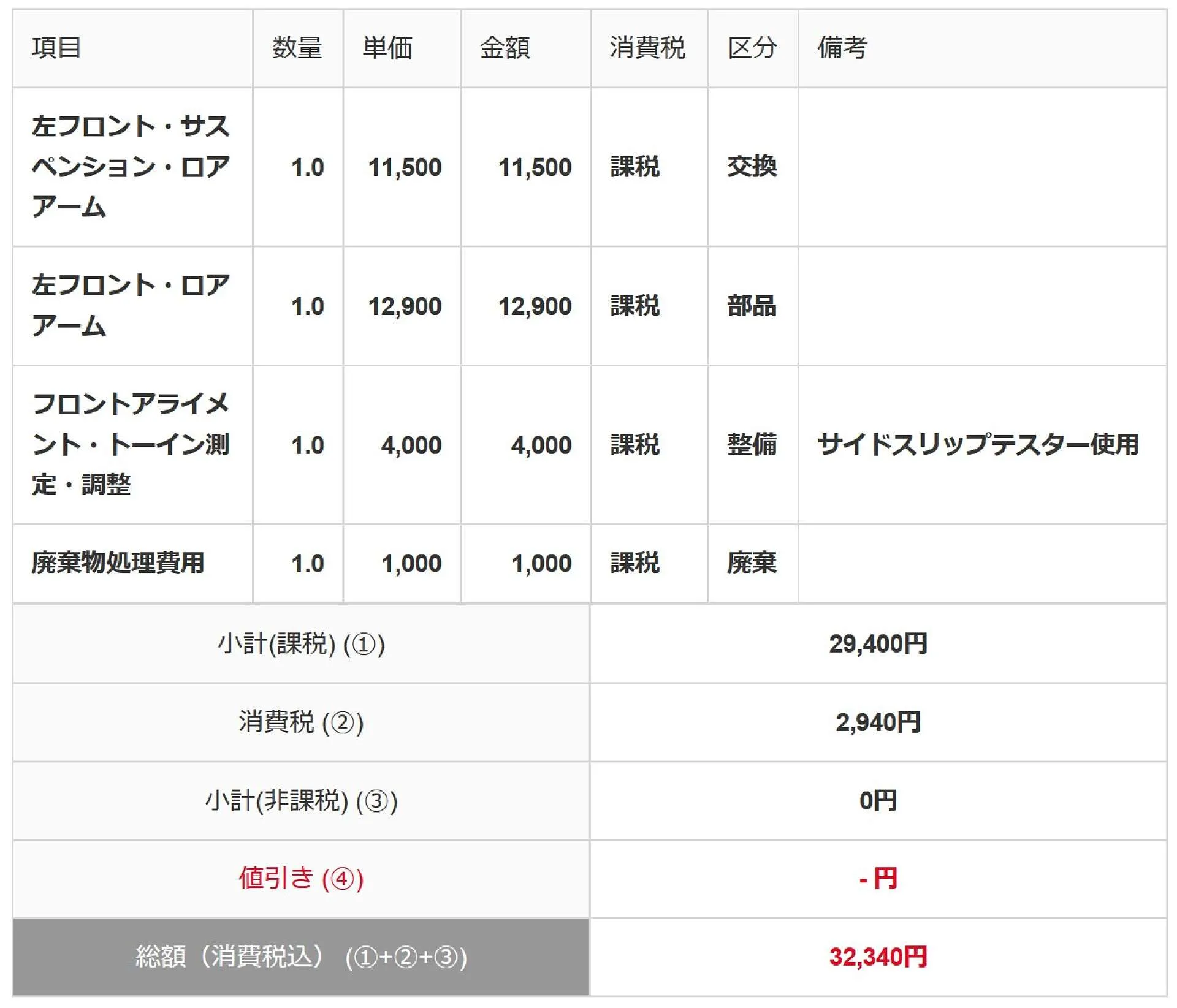Click the 単価 column header

pyautogui.click(x=387, y=48)
